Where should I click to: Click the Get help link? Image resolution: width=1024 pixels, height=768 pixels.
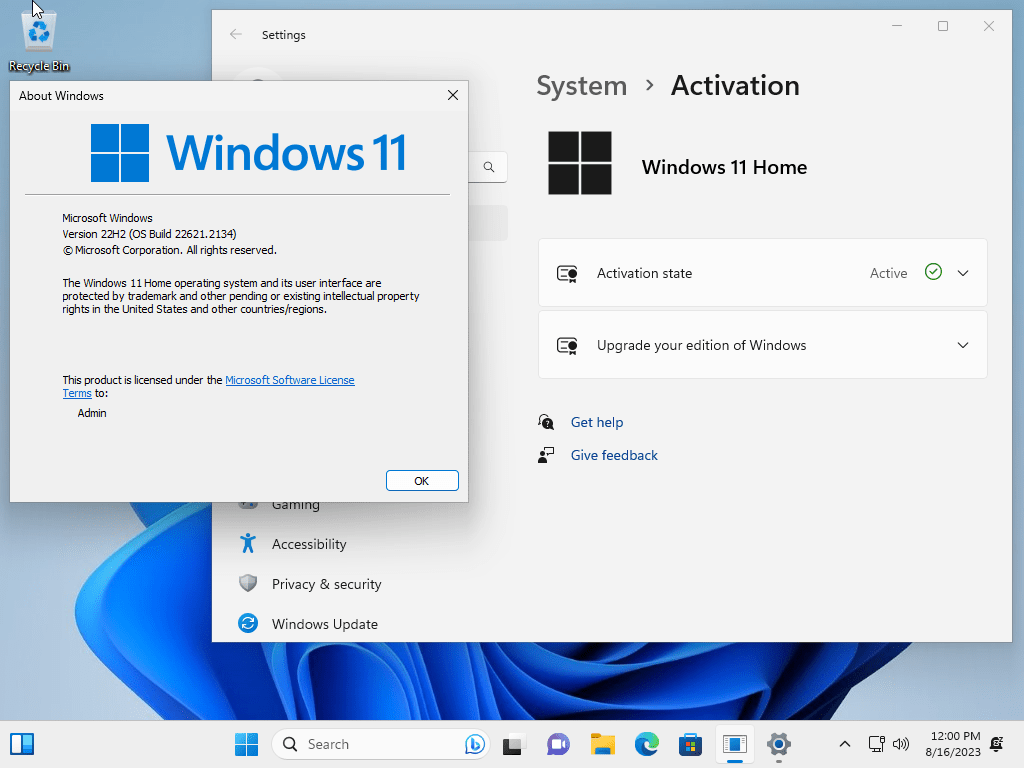597,422
